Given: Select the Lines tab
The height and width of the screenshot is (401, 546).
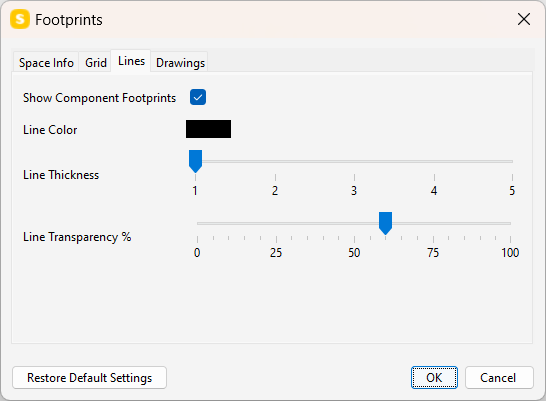Looking at the screenshot, I should (131, 61).
